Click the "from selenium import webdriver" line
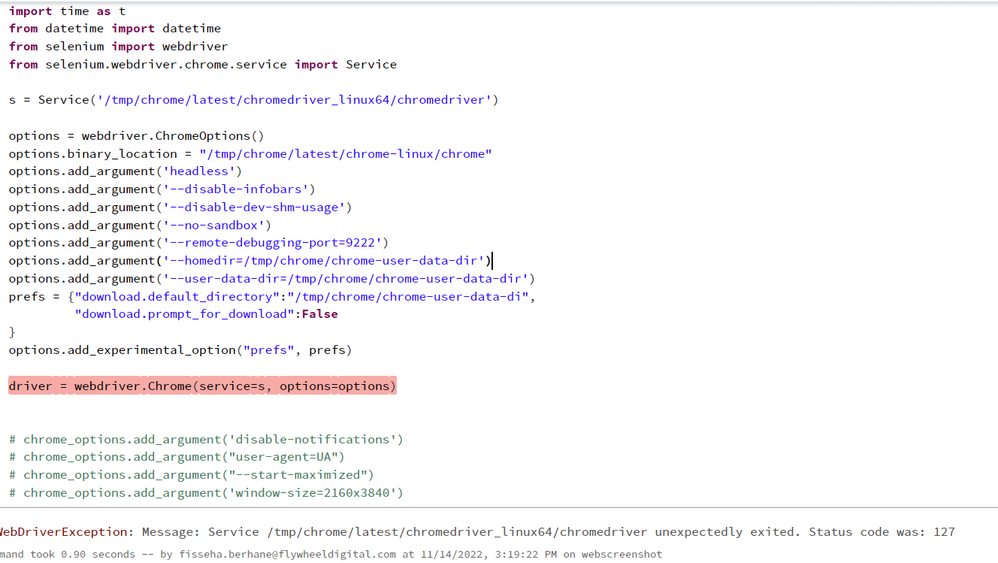 tap(118, 47)
